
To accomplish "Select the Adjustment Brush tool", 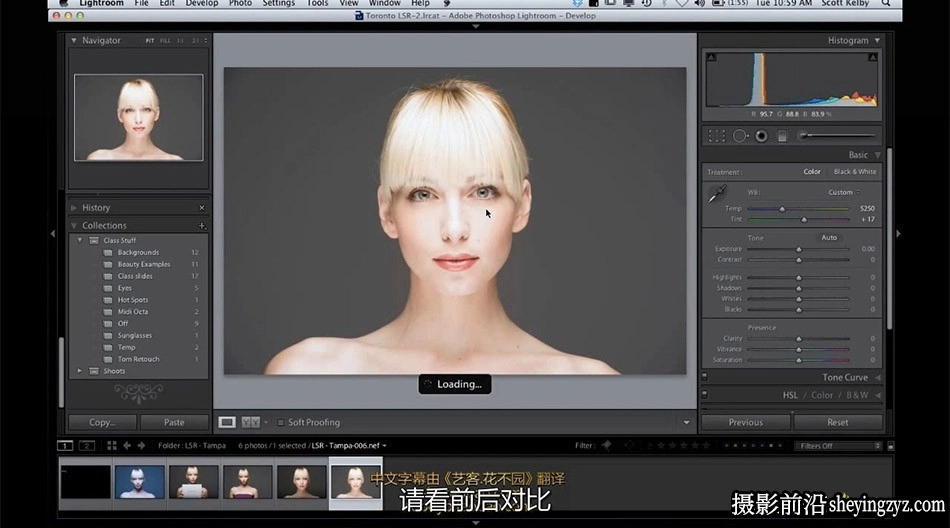I will pos(837,136).
